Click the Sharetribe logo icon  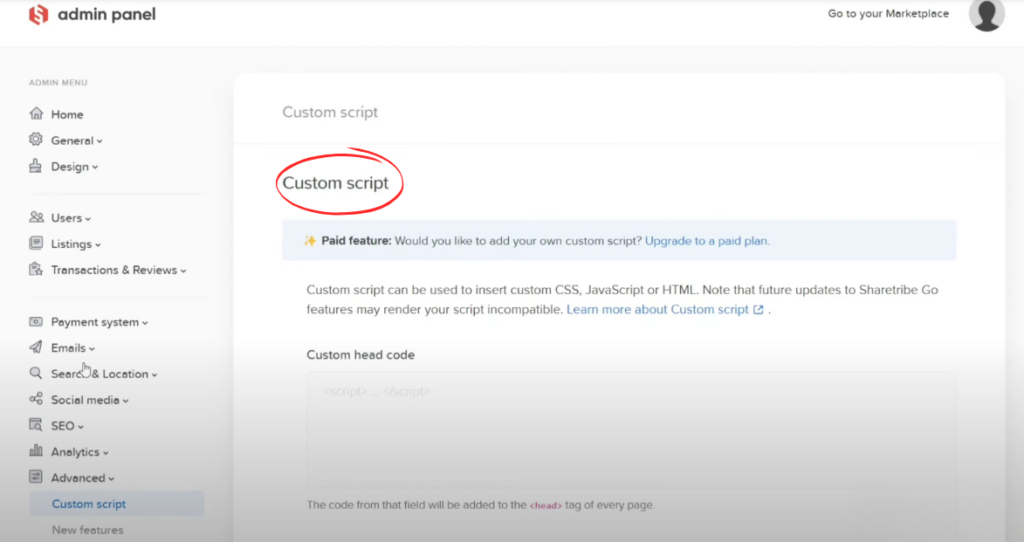39,14
